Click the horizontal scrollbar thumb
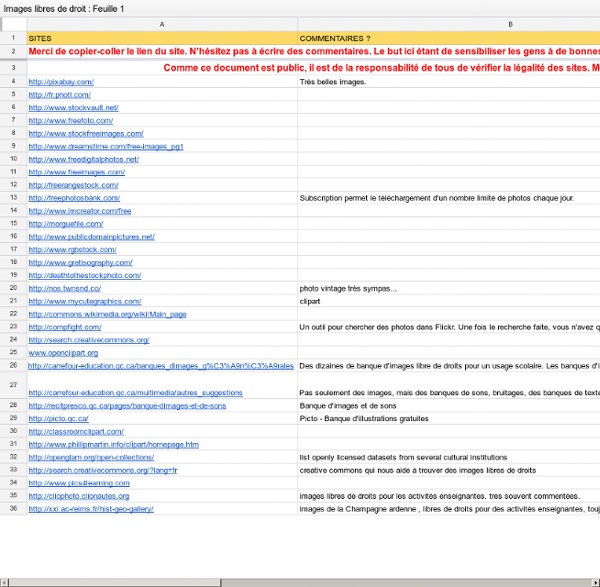This screenshot has width=600, height=587. [x=115, y=583]
